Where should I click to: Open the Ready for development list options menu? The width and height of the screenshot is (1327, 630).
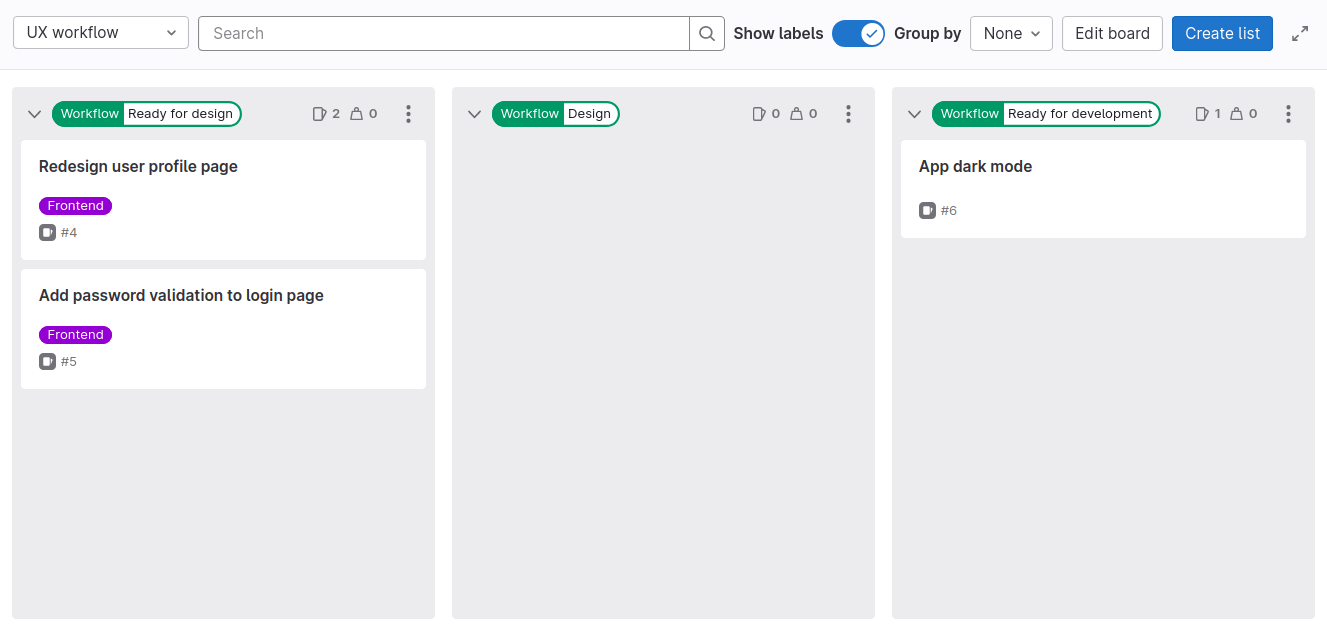(1288, 114)
